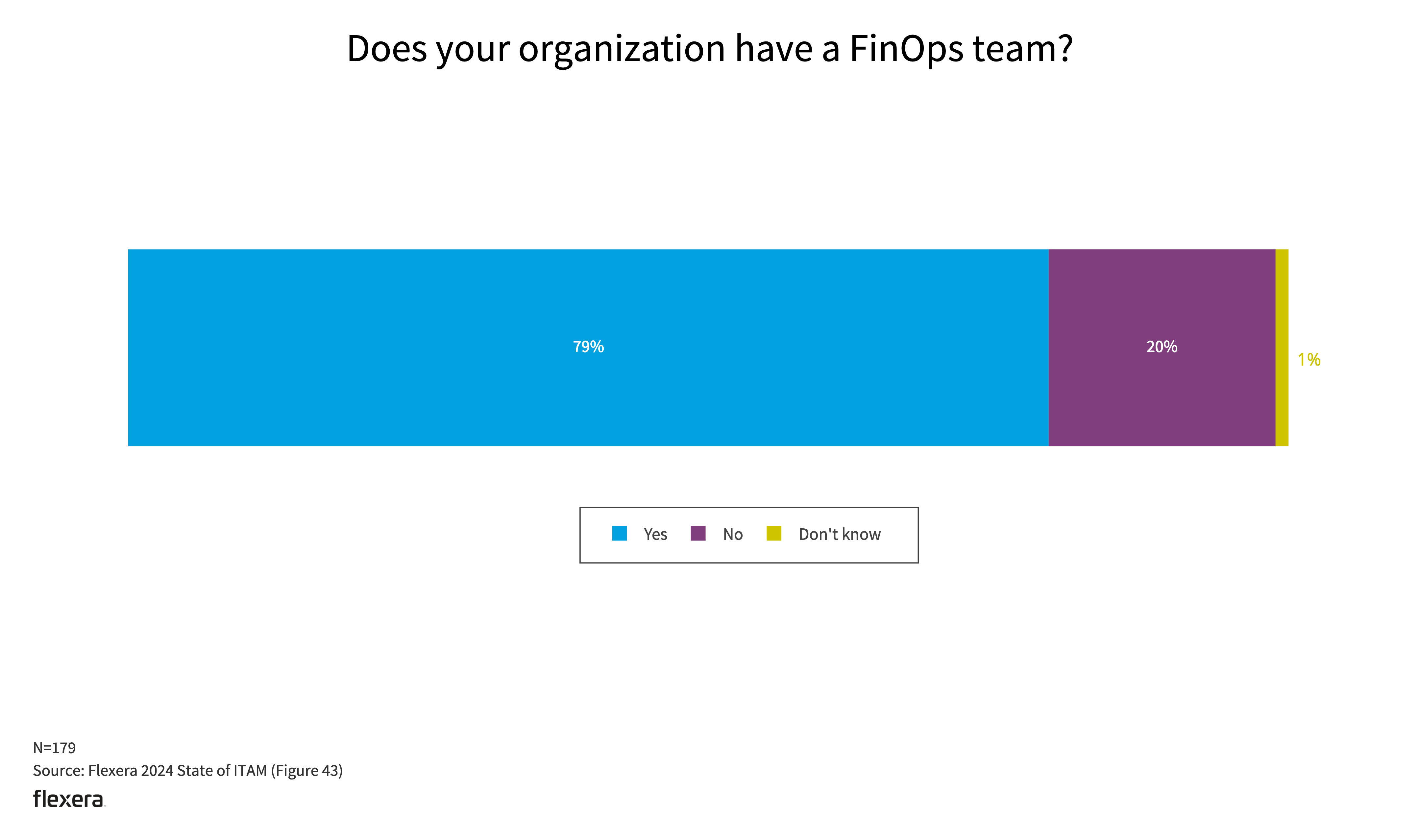Click the blue Yes legend swatch
1420x840 pixels.
click(x=620, y=533)
